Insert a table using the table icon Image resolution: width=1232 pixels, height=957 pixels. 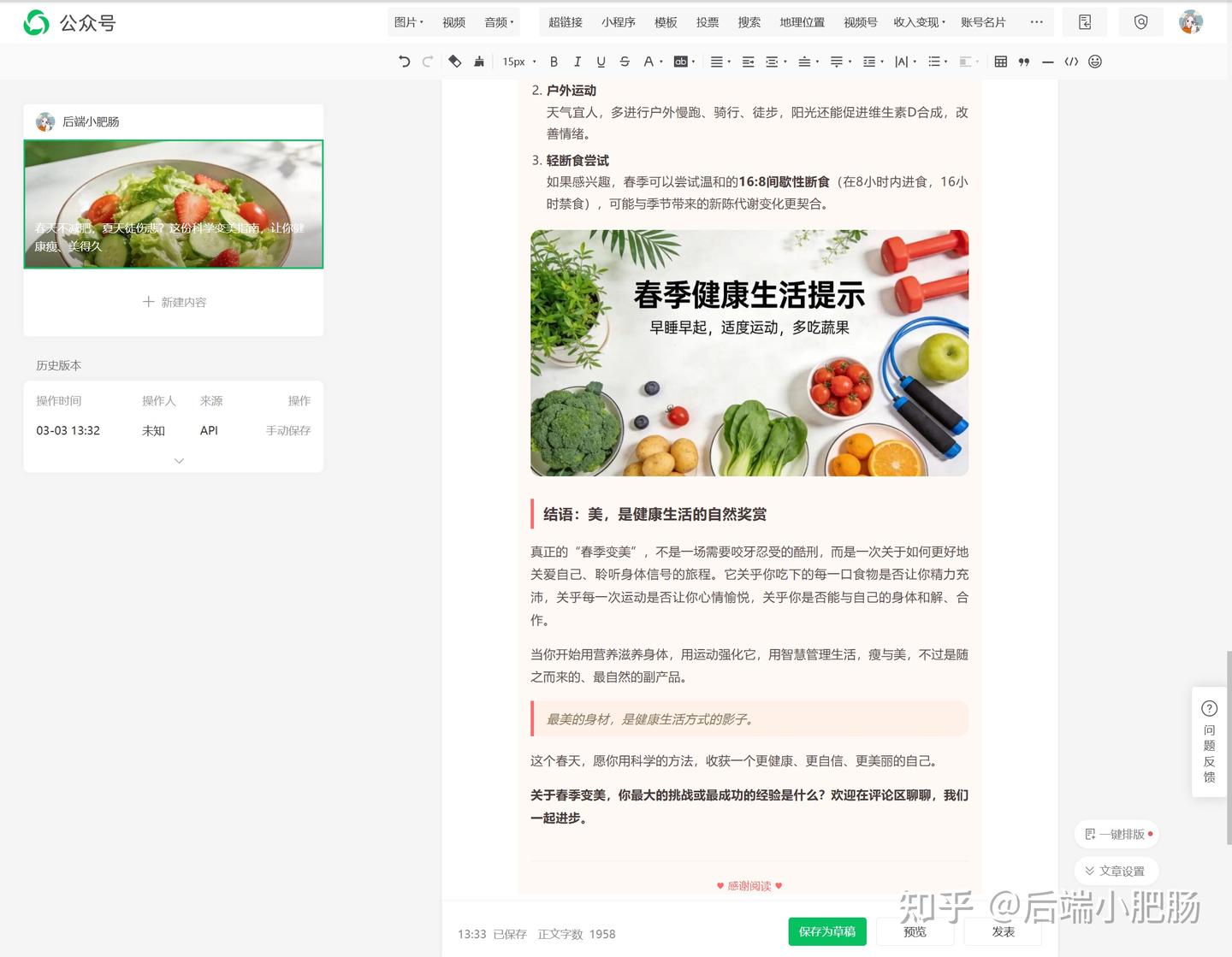click(1000, 62)
